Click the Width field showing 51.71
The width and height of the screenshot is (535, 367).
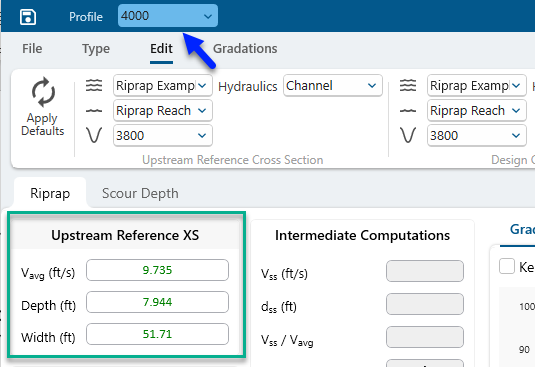(157, 334)
